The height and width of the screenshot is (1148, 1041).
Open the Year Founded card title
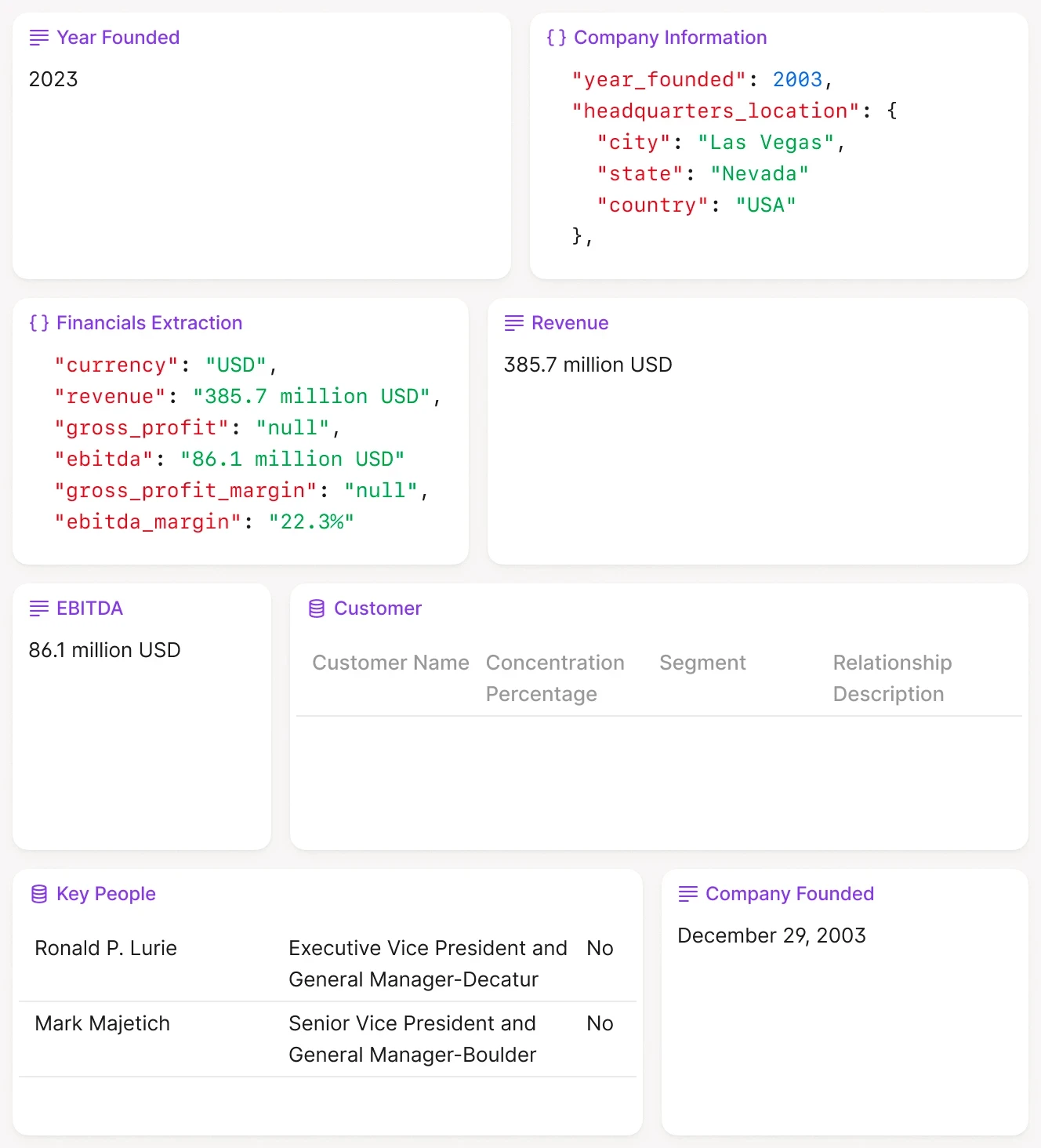coord(118,38)
